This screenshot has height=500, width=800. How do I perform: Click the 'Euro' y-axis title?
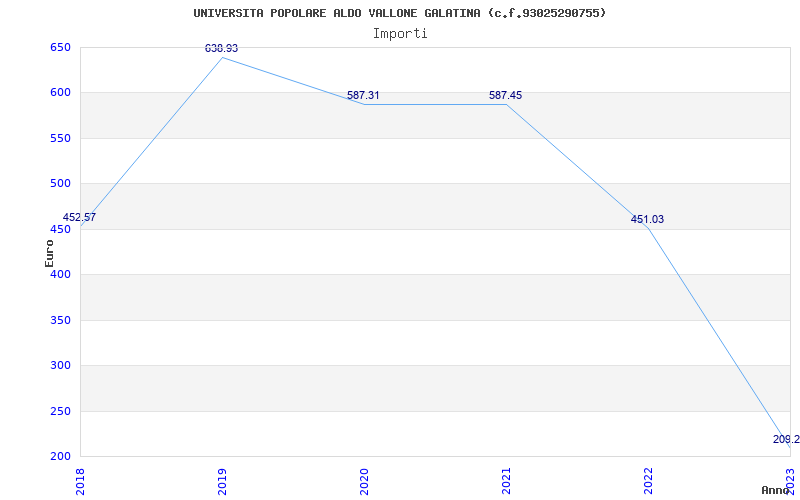pos(49,253)
